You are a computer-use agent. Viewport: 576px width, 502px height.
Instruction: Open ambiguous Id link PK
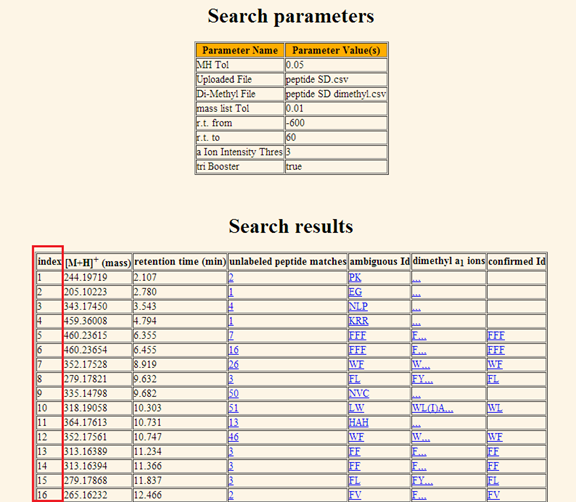click(x=355, y=277)
